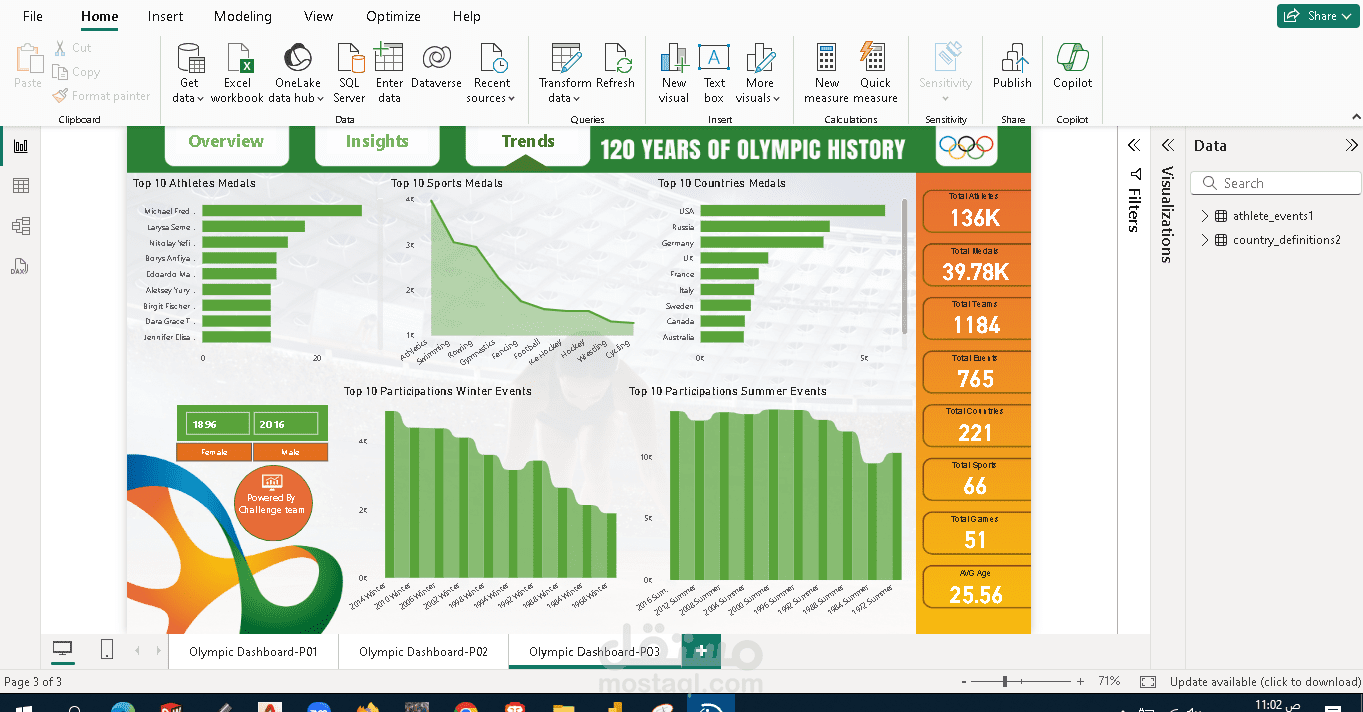This screenshot has width=1363, height=712.
Task: Open the File menu
Action: click(33, 16)
